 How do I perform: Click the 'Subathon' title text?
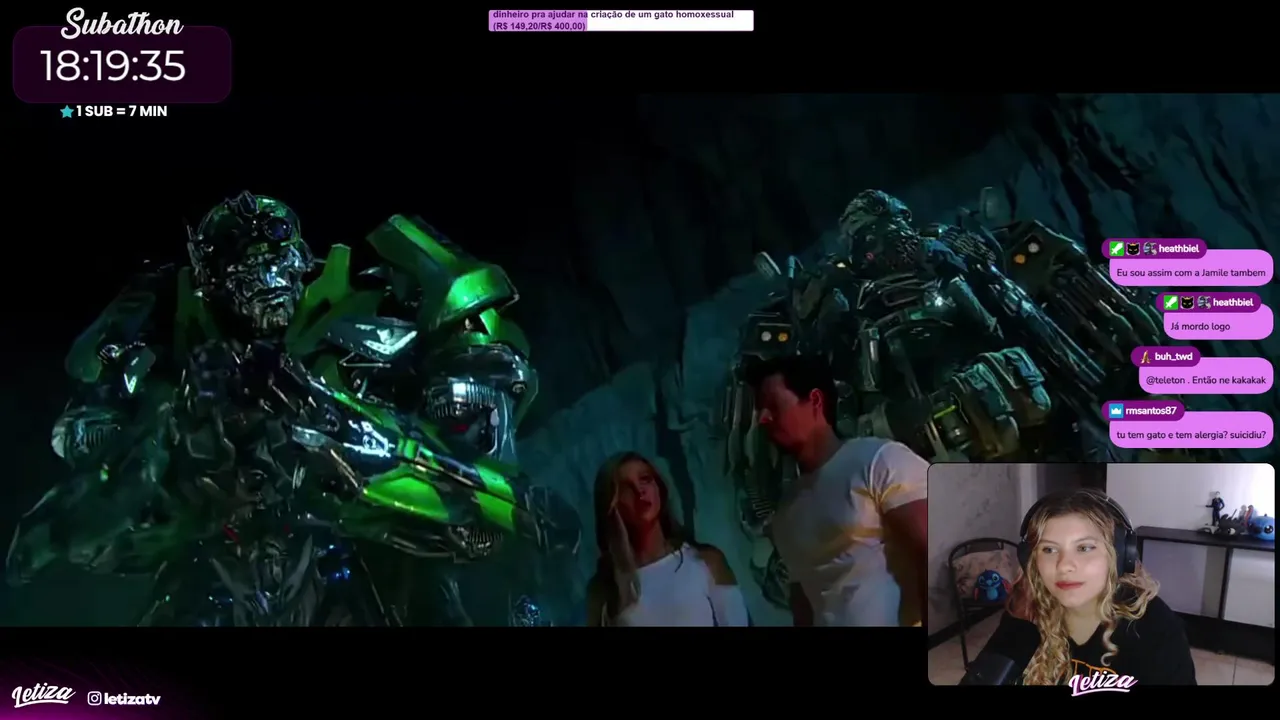coord(121,23)
